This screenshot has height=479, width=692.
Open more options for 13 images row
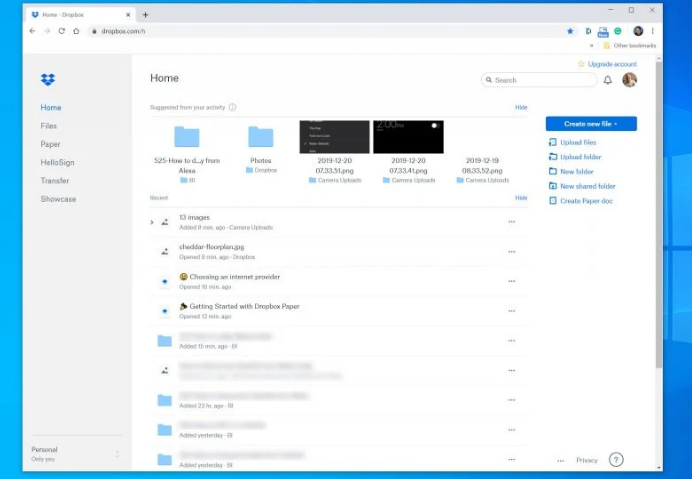pyautogui.click(x=511, y=222)
